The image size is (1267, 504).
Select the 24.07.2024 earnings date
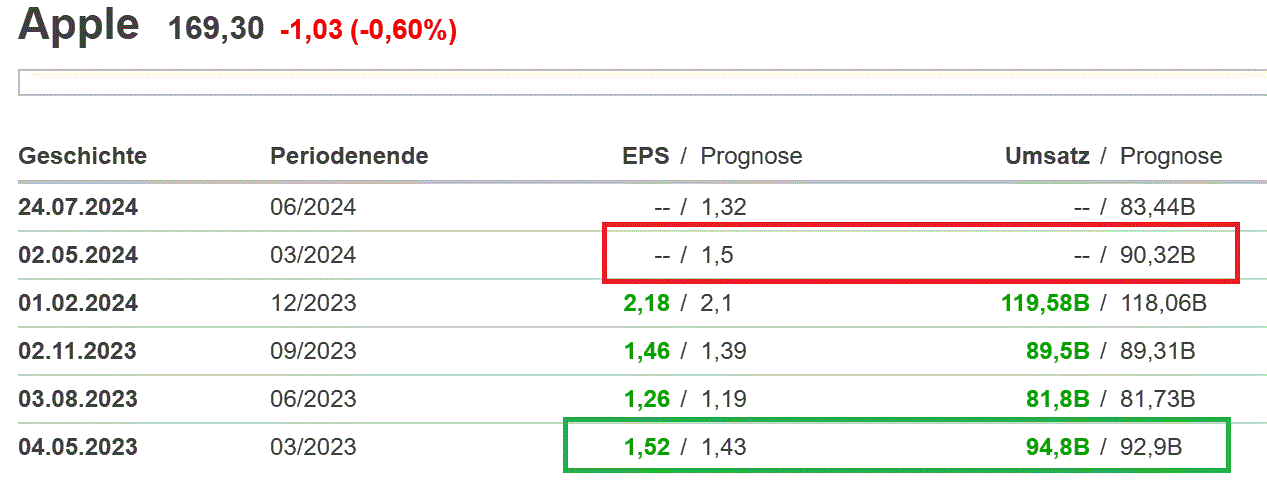pos(78,208)
